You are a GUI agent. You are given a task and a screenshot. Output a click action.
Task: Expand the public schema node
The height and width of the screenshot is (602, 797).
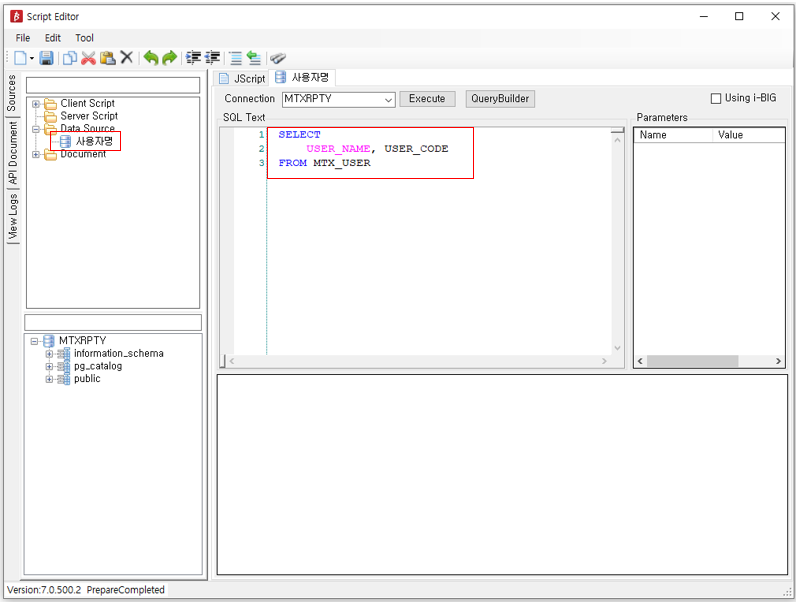pyautogui.click(x=49, y=379)
